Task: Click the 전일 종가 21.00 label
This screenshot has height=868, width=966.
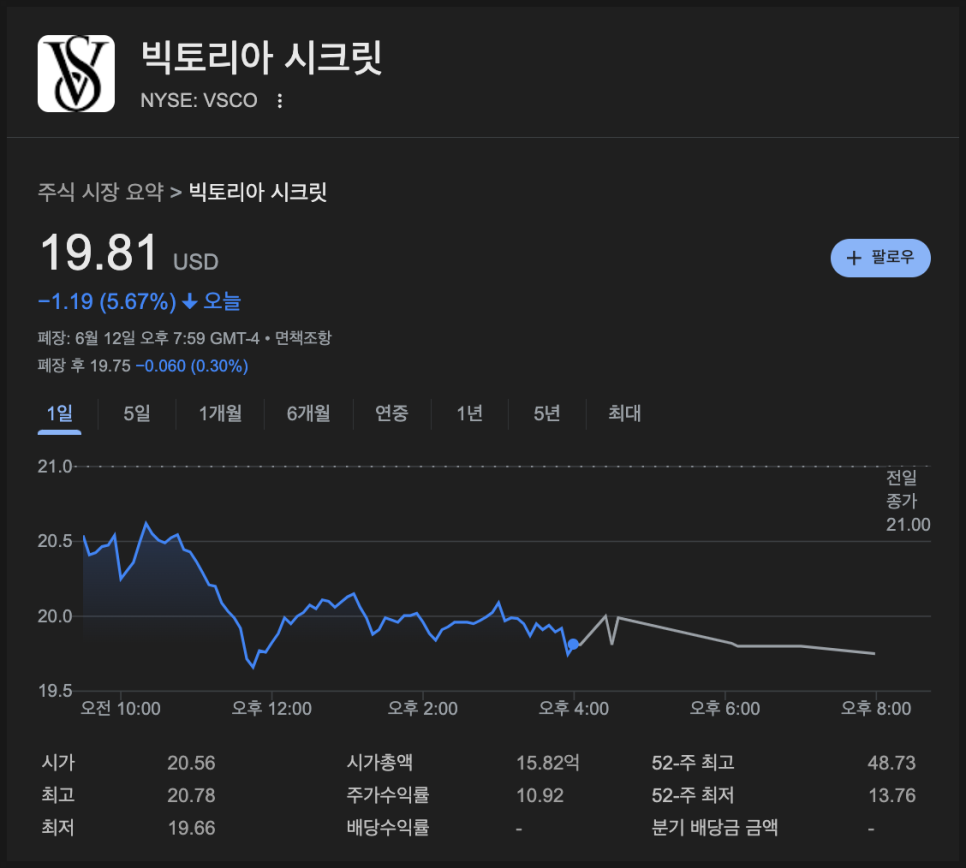Action: pos(907,501)
